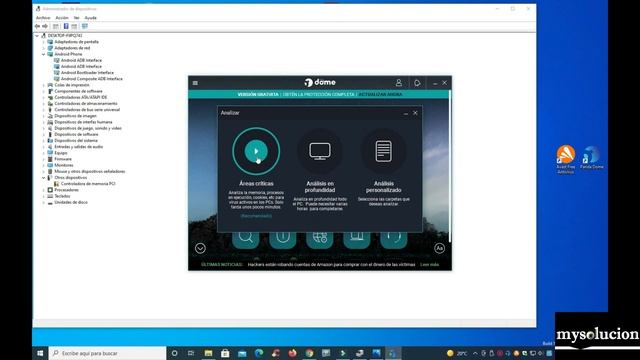This screenshot has width=640, height=360.
Task: Click ACTUALIZAR AHORA in the Panda Dome banner
Action: [x=380, y=94]
